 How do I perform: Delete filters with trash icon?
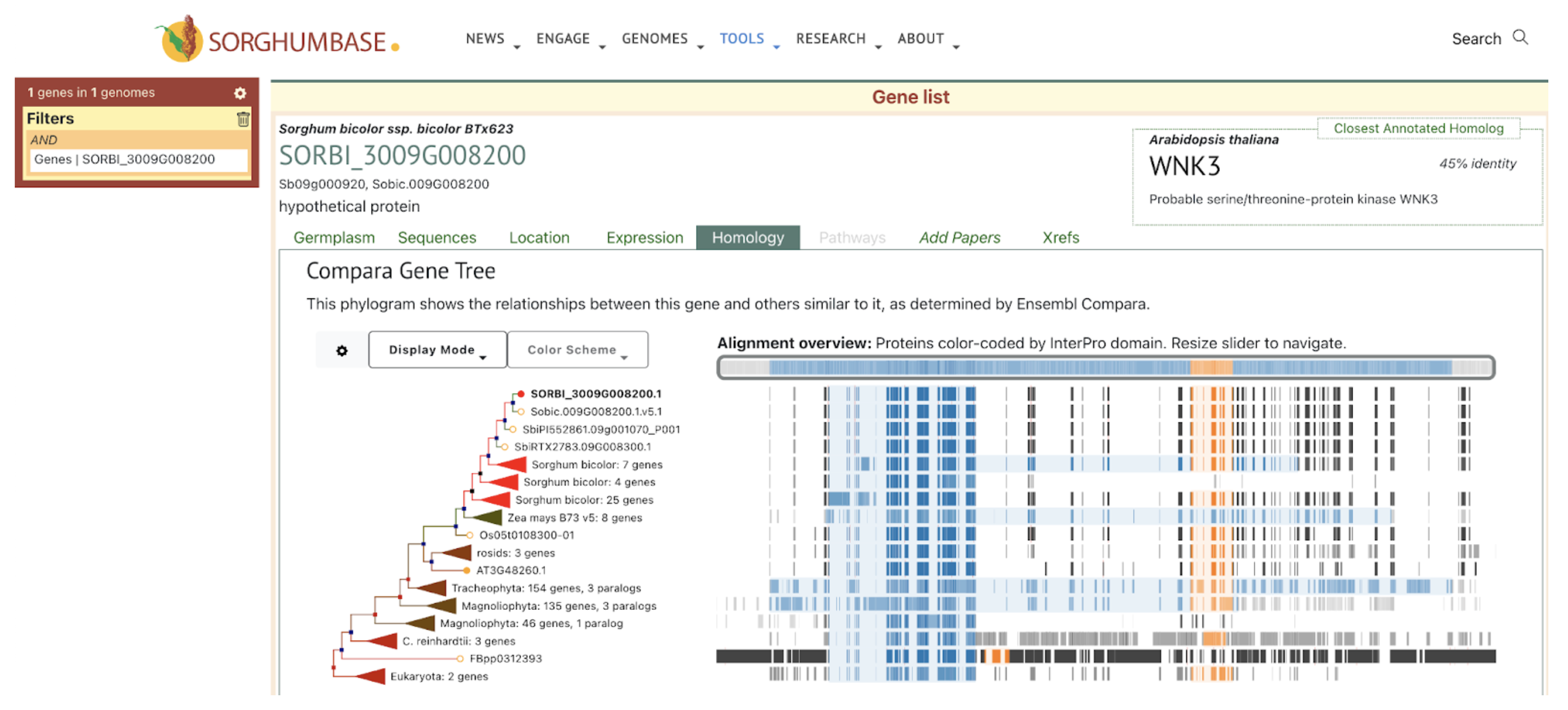(x=243, y=119)
